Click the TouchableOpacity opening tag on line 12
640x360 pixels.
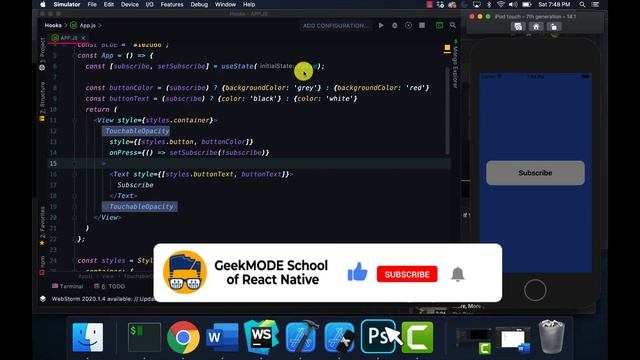[x=137, y=131]
